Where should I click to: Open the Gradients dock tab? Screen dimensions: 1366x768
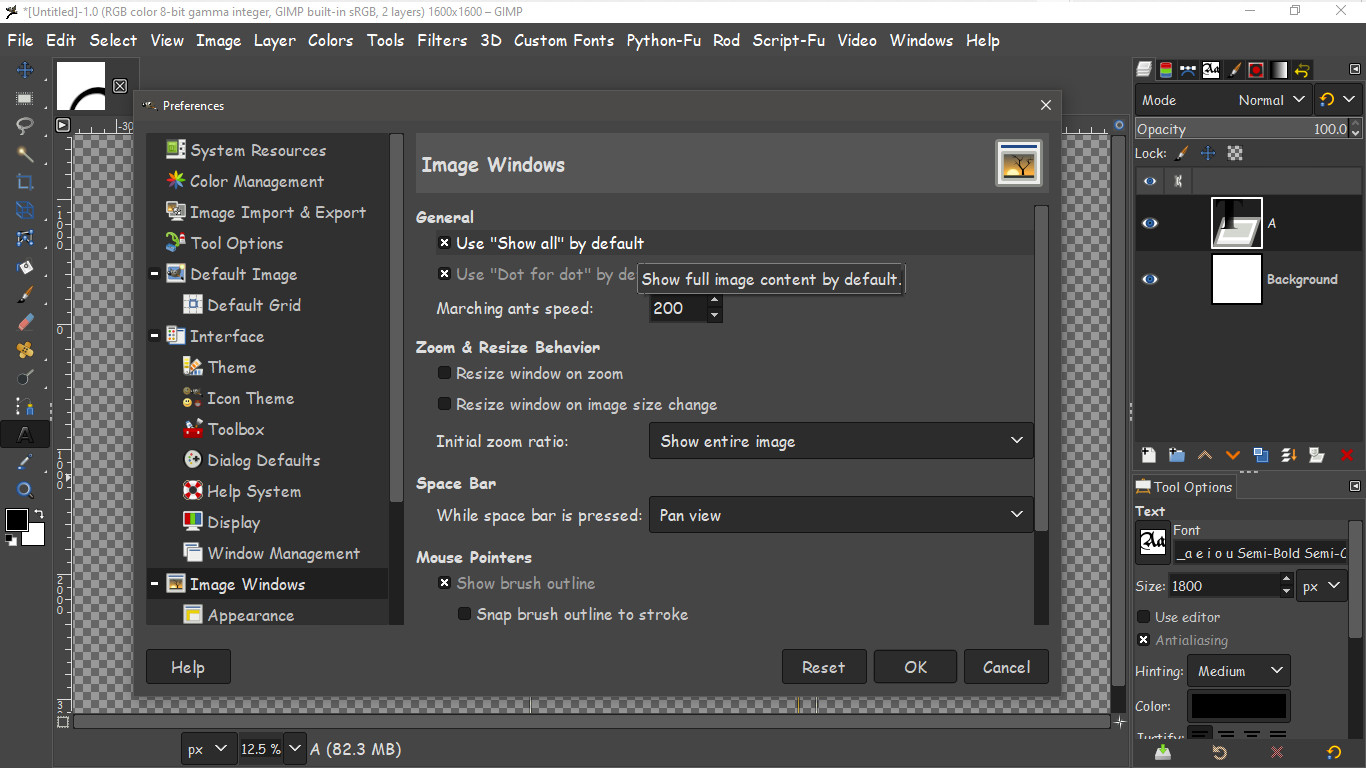[1279, 70]
